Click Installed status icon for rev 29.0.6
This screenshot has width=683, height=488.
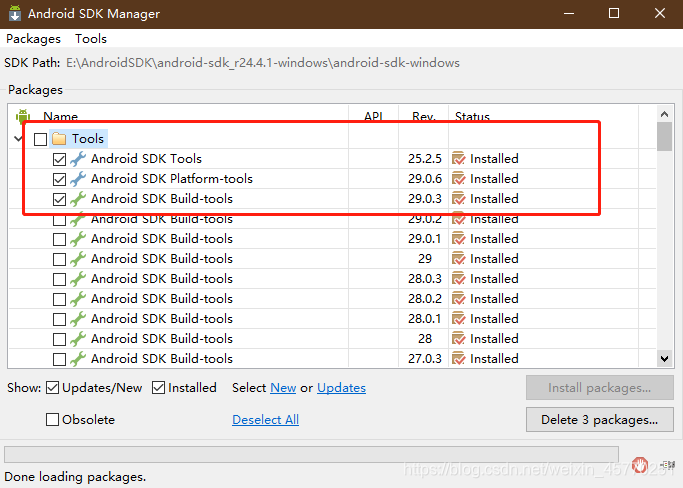(459, 179)
